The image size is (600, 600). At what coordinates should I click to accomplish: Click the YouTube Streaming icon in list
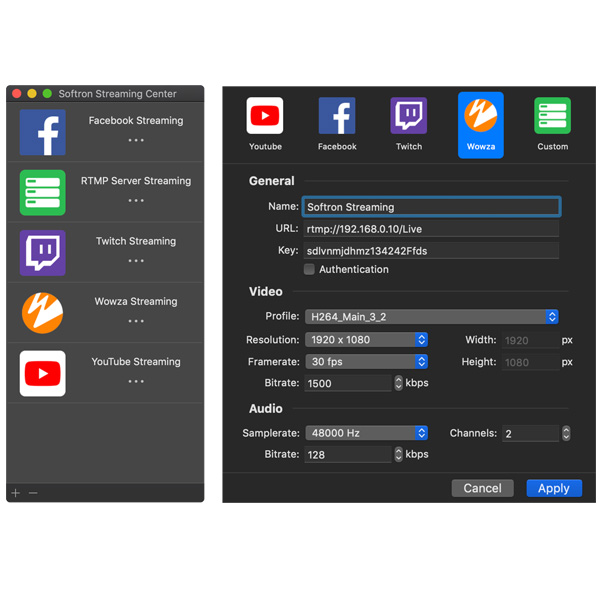[43, 373]
